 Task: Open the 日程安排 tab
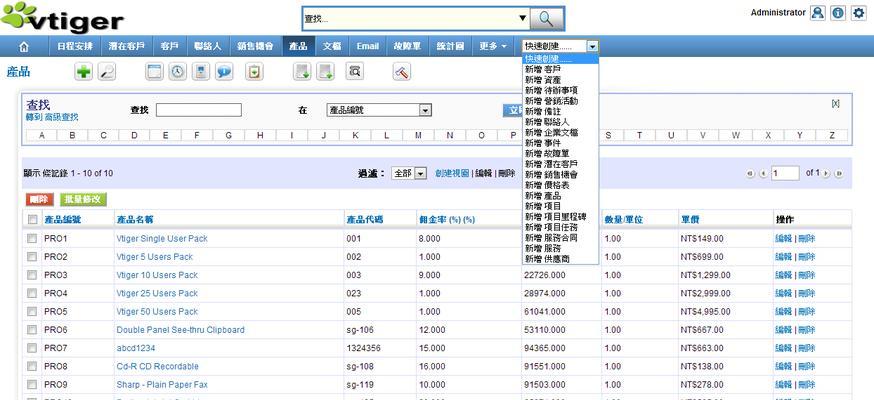tap(75, 47)
